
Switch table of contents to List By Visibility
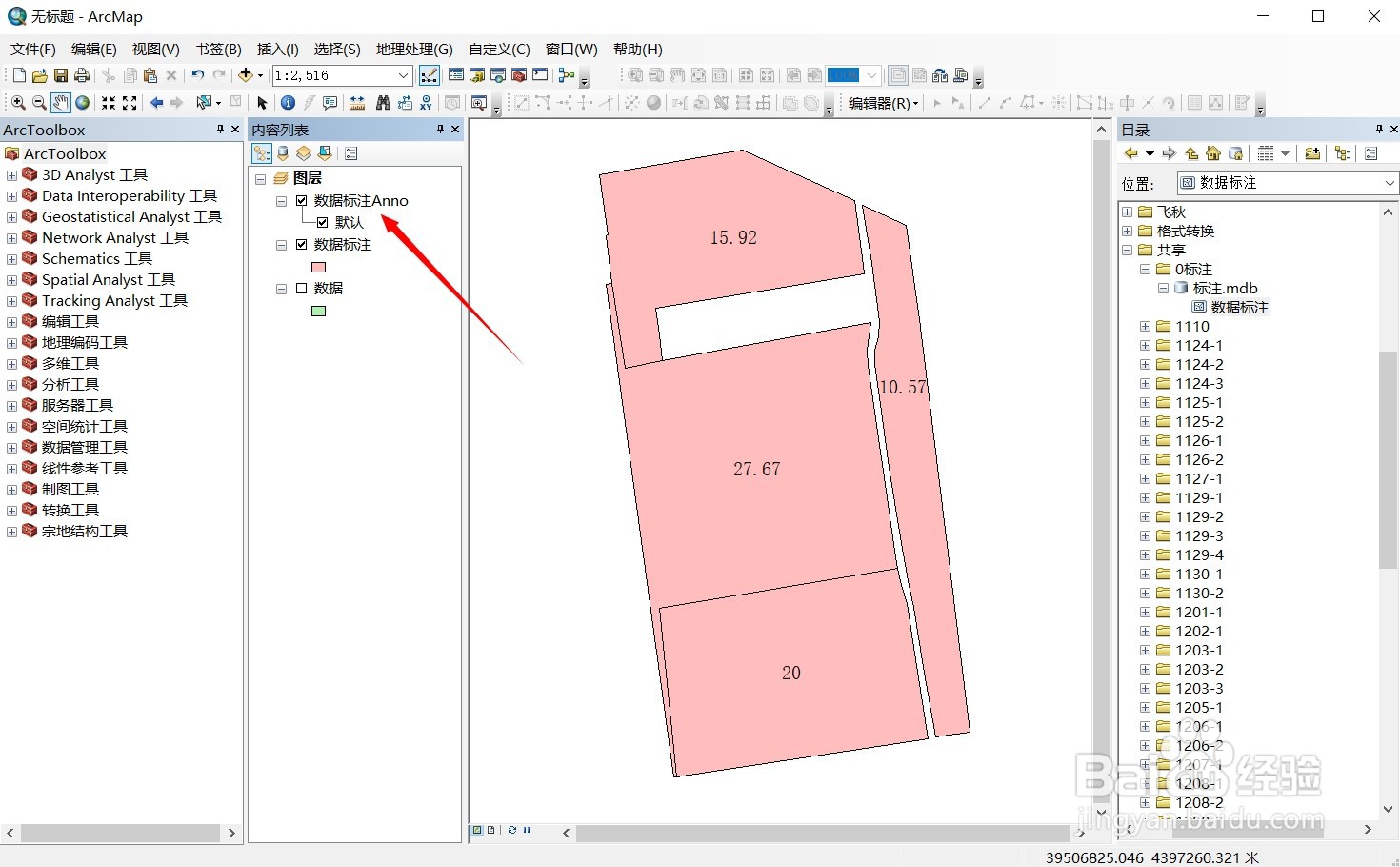(304, 153)
